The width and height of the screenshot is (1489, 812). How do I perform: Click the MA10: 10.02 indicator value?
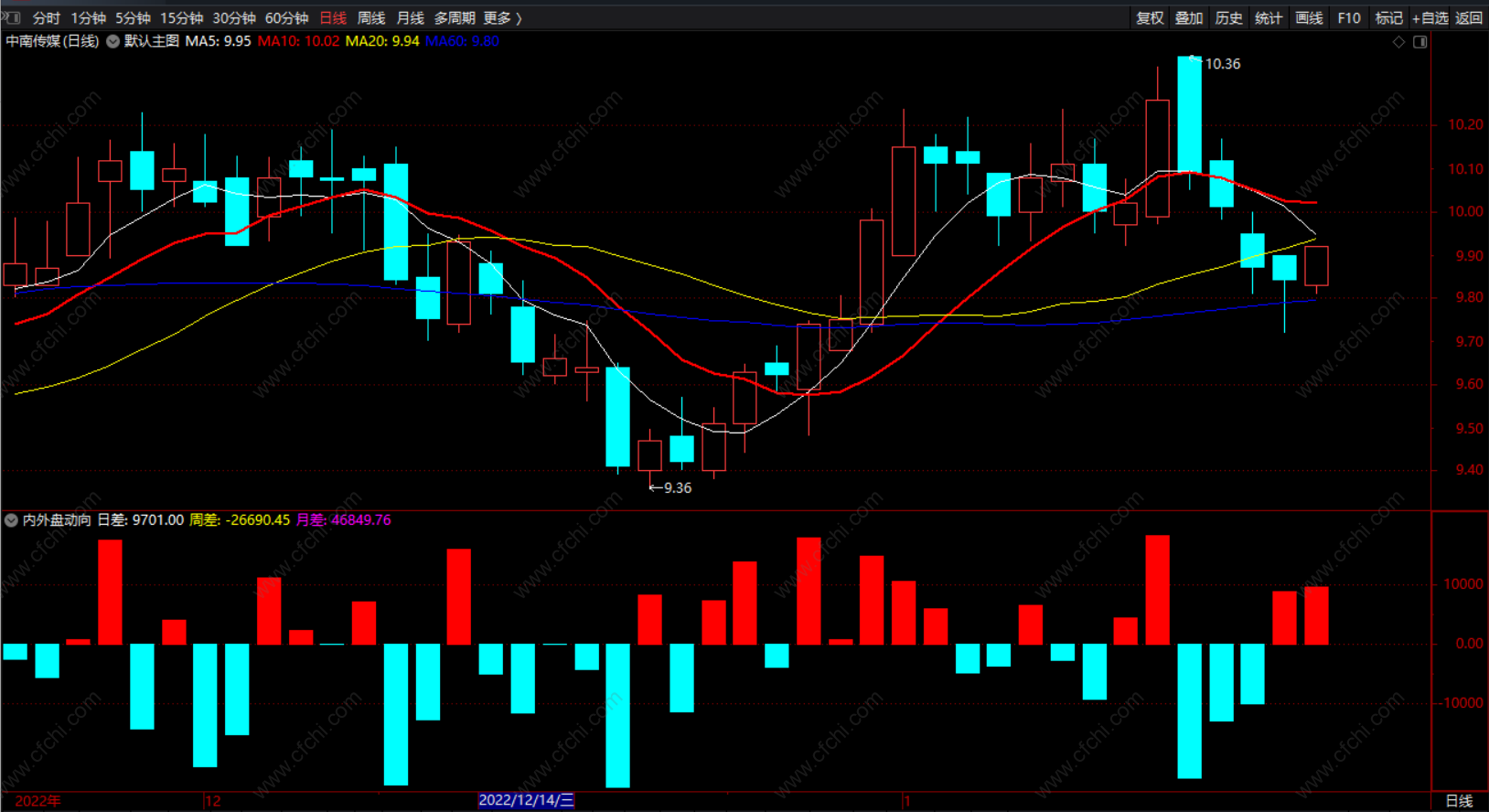pyautogui.click(x=298, y=41)
